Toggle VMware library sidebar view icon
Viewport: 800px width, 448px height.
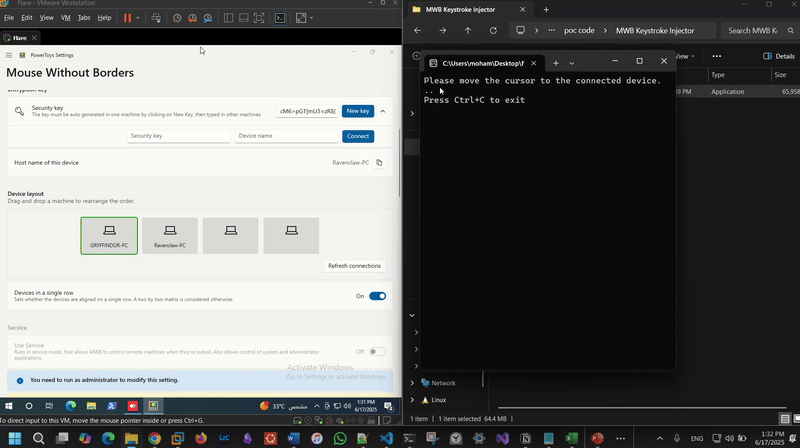[x=229, y=18]
